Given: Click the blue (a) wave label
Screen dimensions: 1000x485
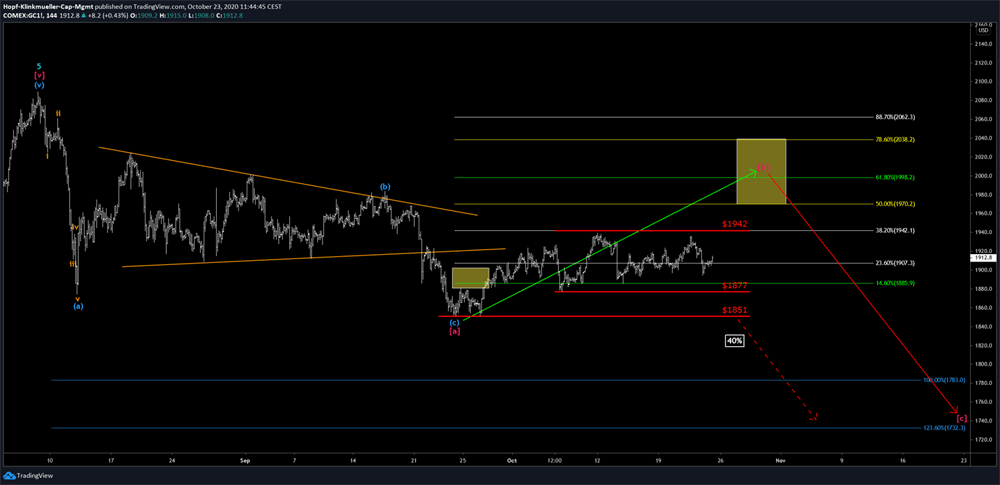Looking at the screenshot, I should 77,306.
